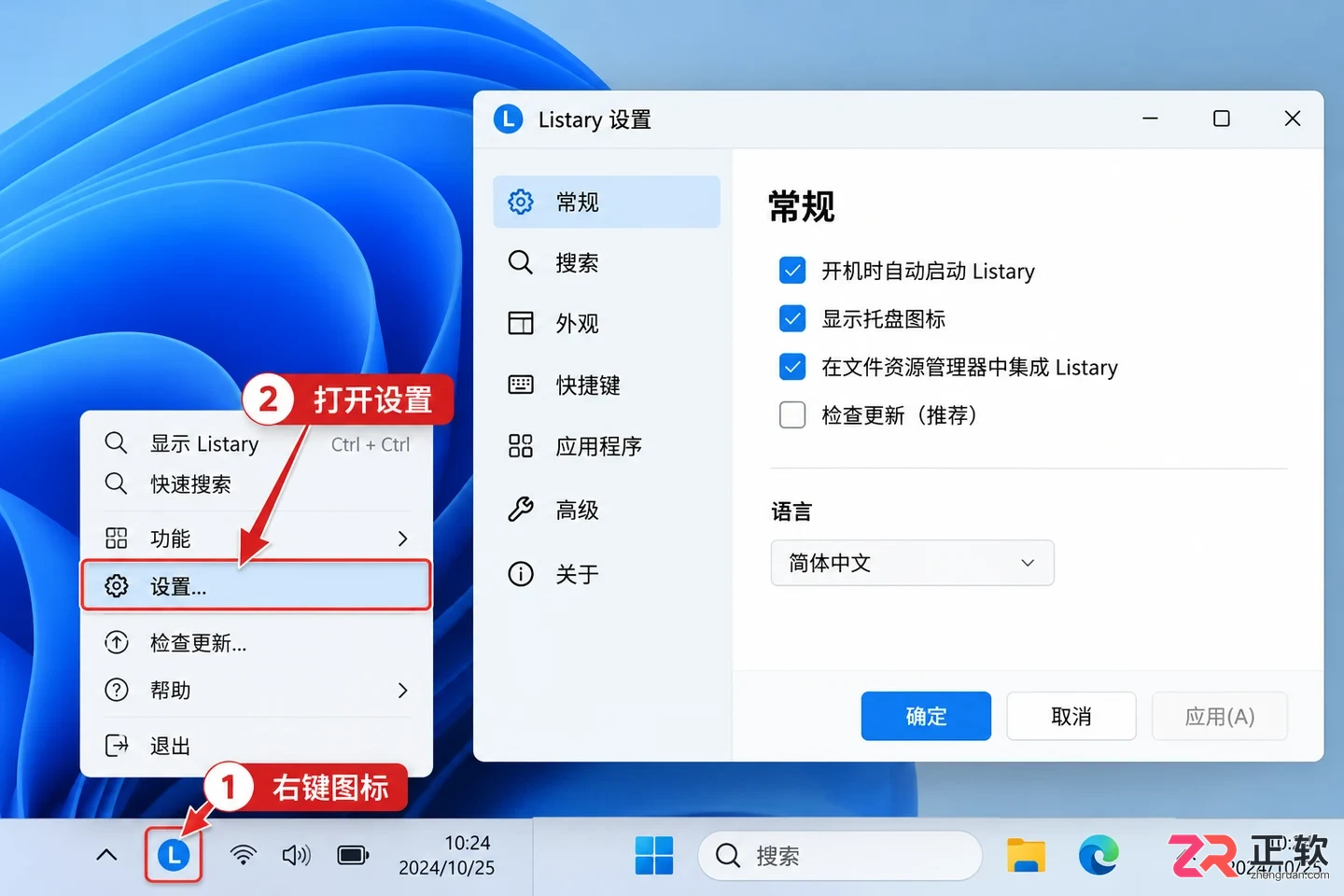Open the 帮助 submenu entry
The height and width of the screenshot is (896, 1344).
point(257,690)
